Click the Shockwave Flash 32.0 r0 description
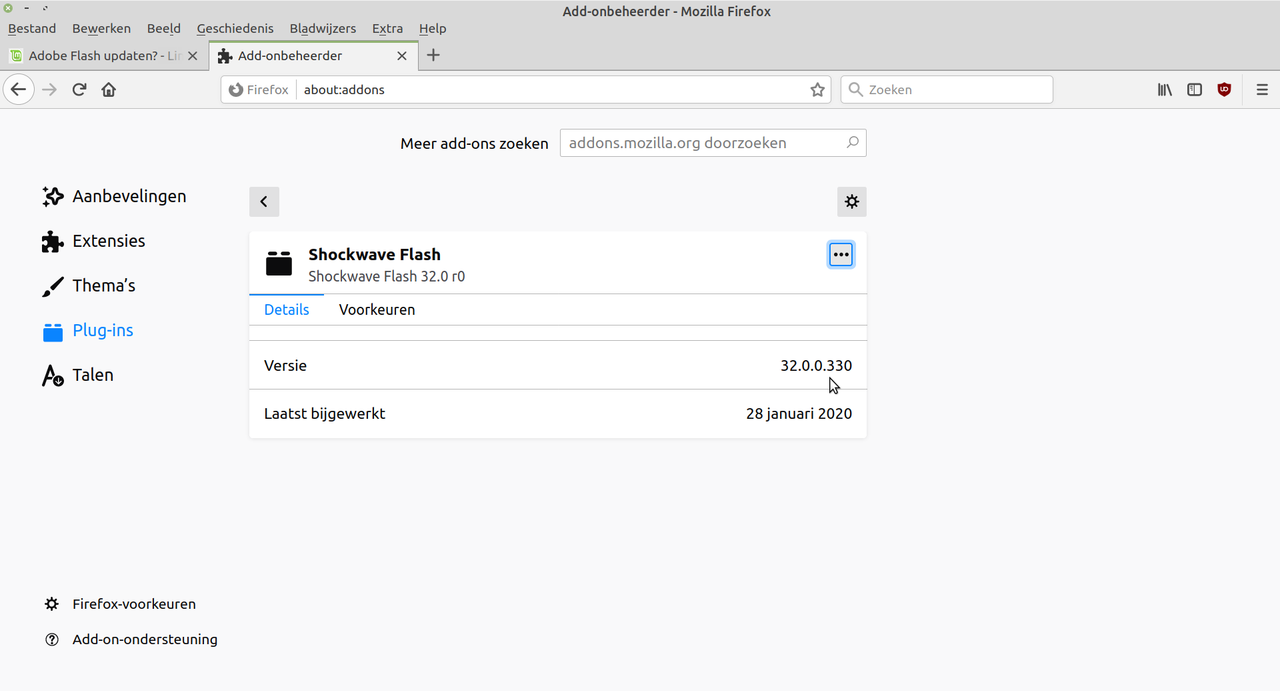 386,276
